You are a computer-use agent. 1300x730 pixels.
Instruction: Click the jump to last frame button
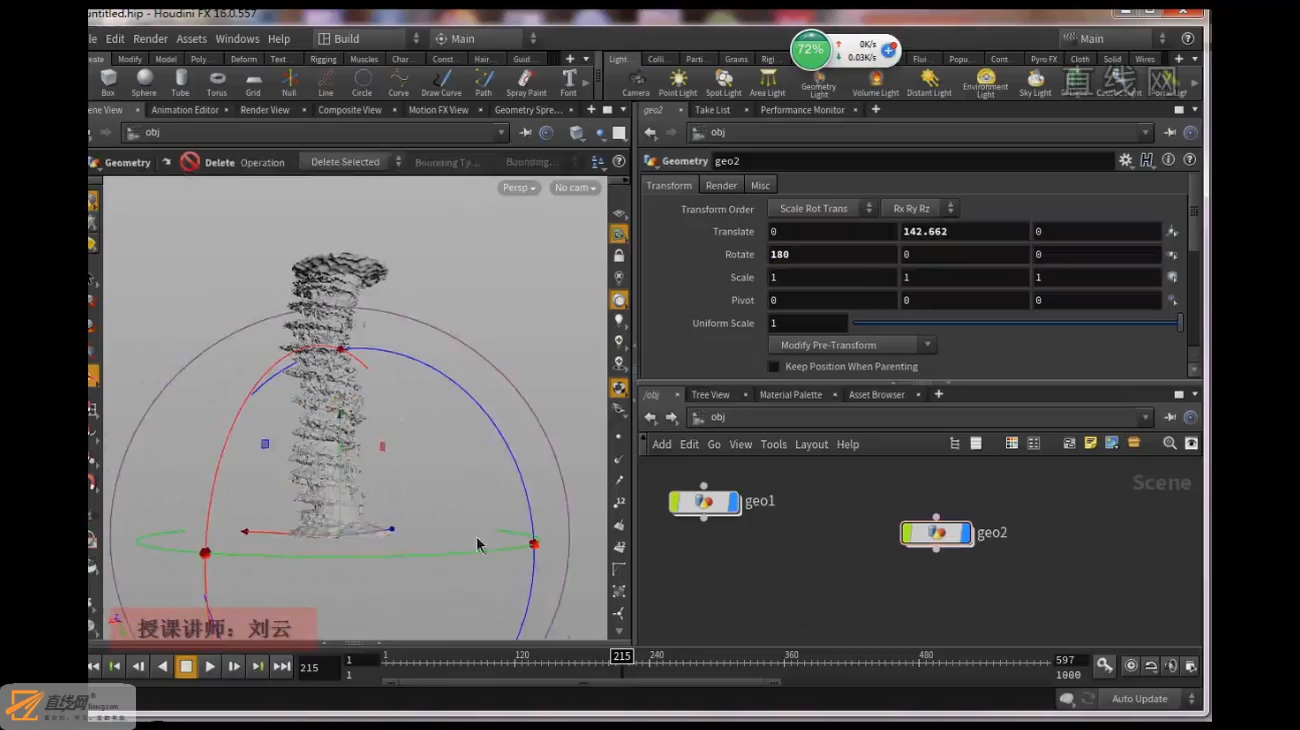click(x=282, y=667)
